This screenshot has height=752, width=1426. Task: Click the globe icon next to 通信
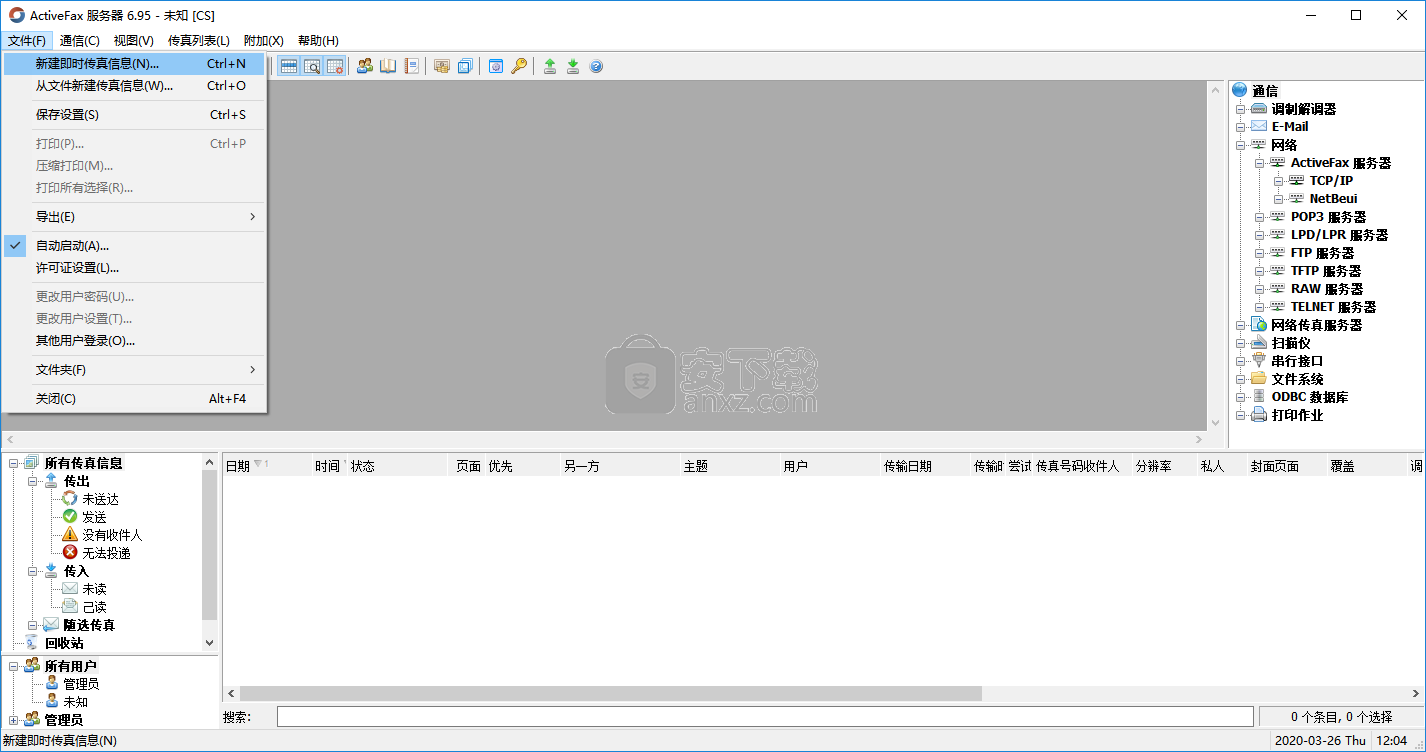coord(1240,90)
